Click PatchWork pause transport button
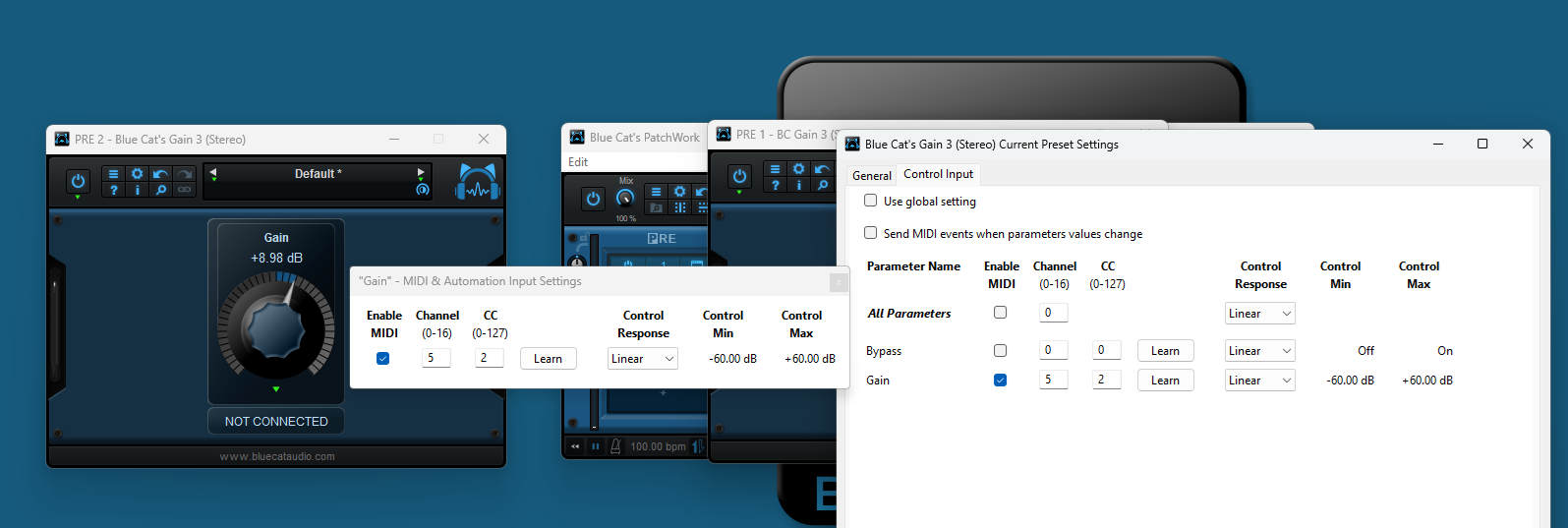 coord(595,446)
